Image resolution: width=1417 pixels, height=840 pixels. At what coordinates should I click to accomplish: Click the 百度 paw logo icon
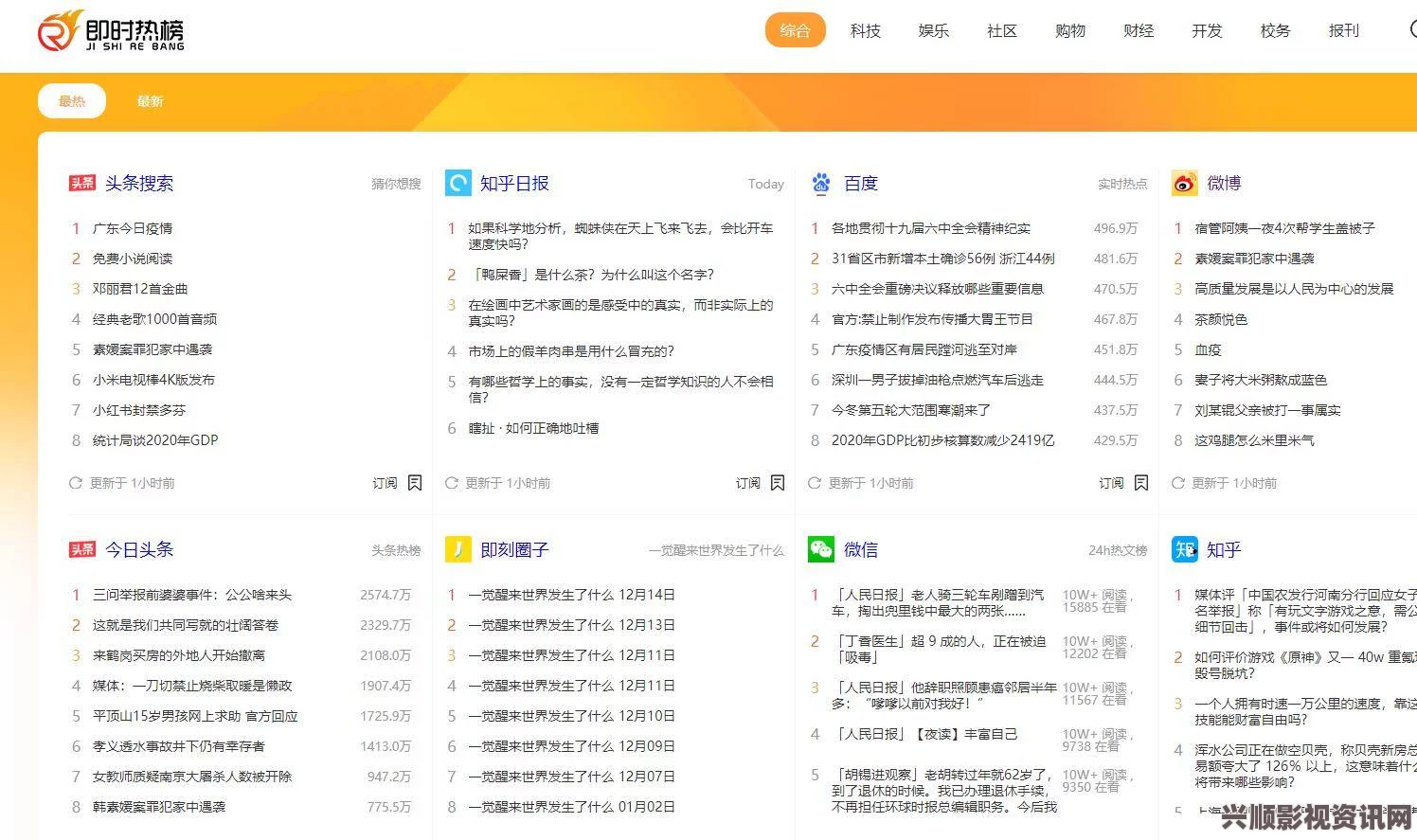(x=821, y=183)
